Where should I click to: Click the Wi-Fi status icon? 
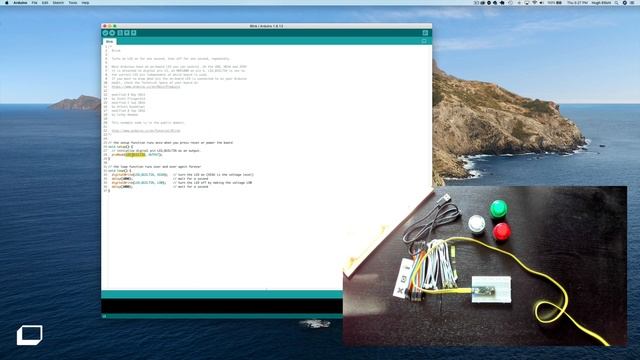click(x=534, y=2)
